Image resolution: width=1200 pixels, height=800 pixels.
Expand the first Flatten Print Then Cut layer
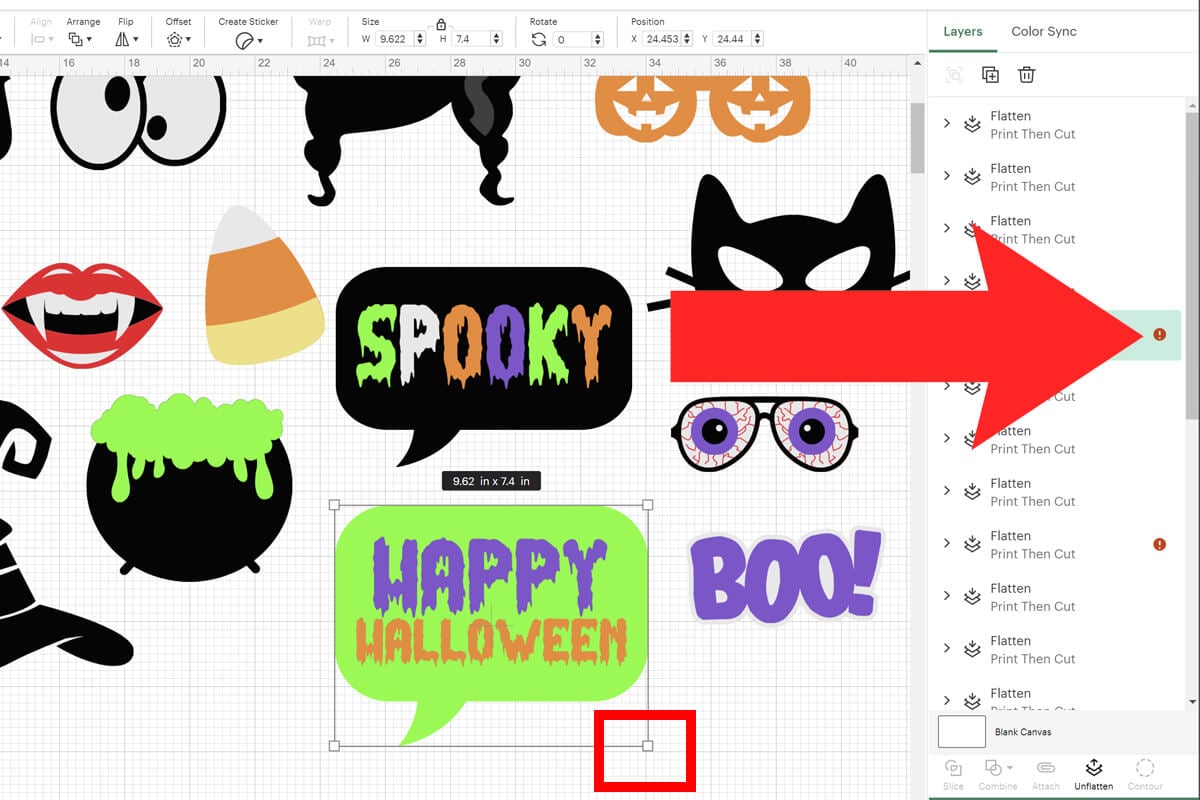(947, 124)
